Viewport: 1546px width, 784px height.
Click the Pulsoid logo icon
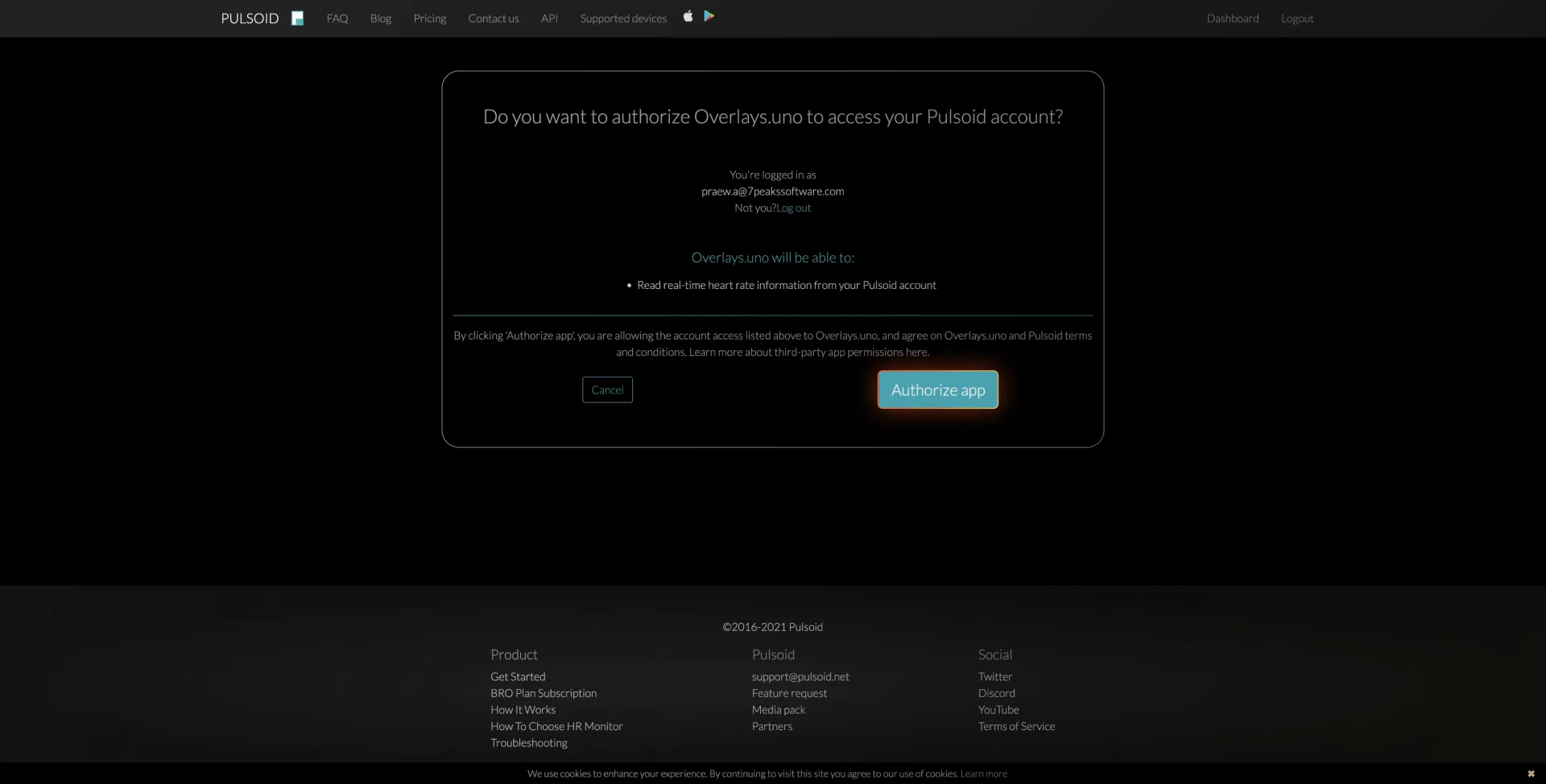click(x=297, y=19)
